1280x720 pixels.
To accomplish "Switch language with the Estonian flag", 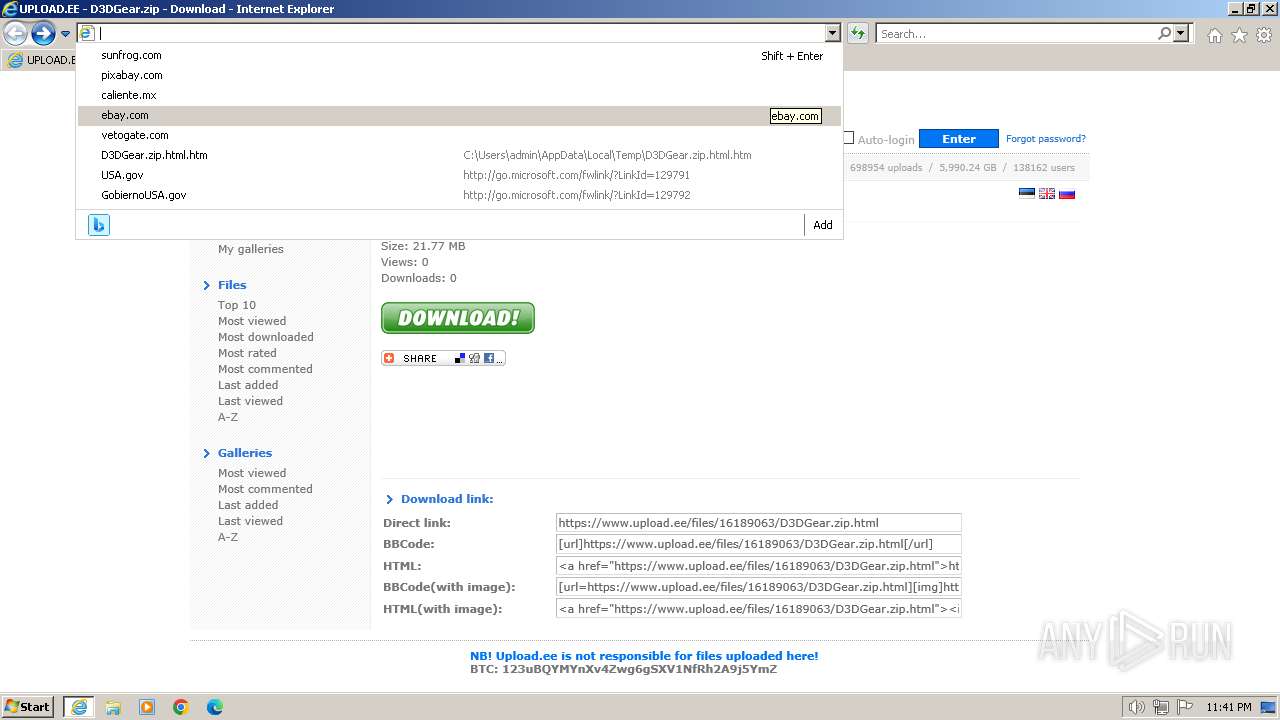I will click(1026, 193).
